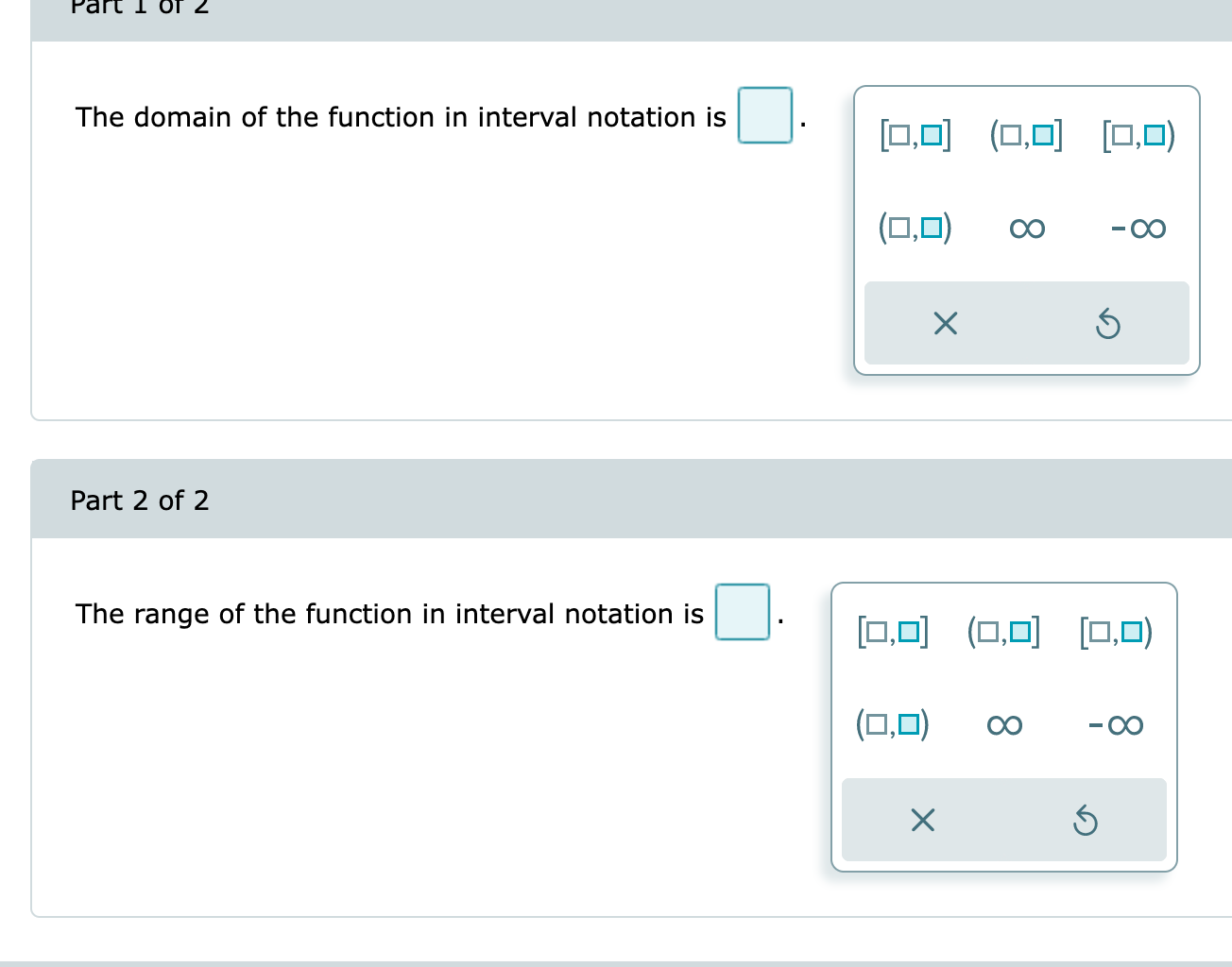
Task: Insert negative infinity into the domain answer
Action: 1137,227
